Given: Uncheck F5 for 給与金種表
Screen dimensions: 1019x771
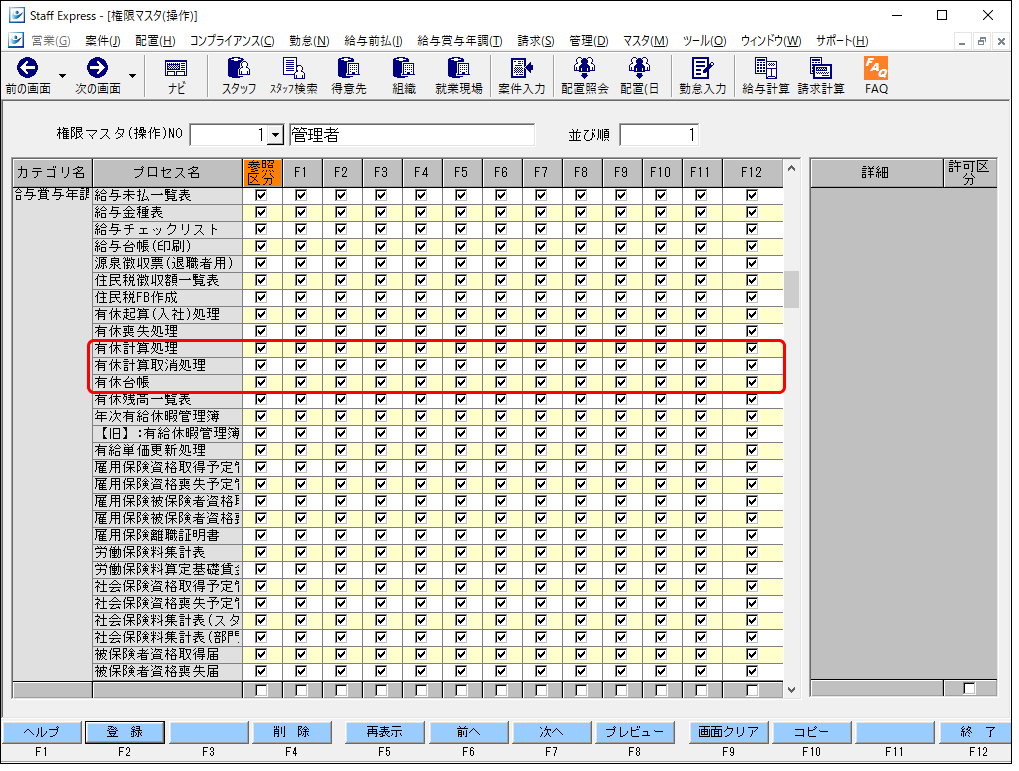Looking at the screenshot, I should point(461,212).
